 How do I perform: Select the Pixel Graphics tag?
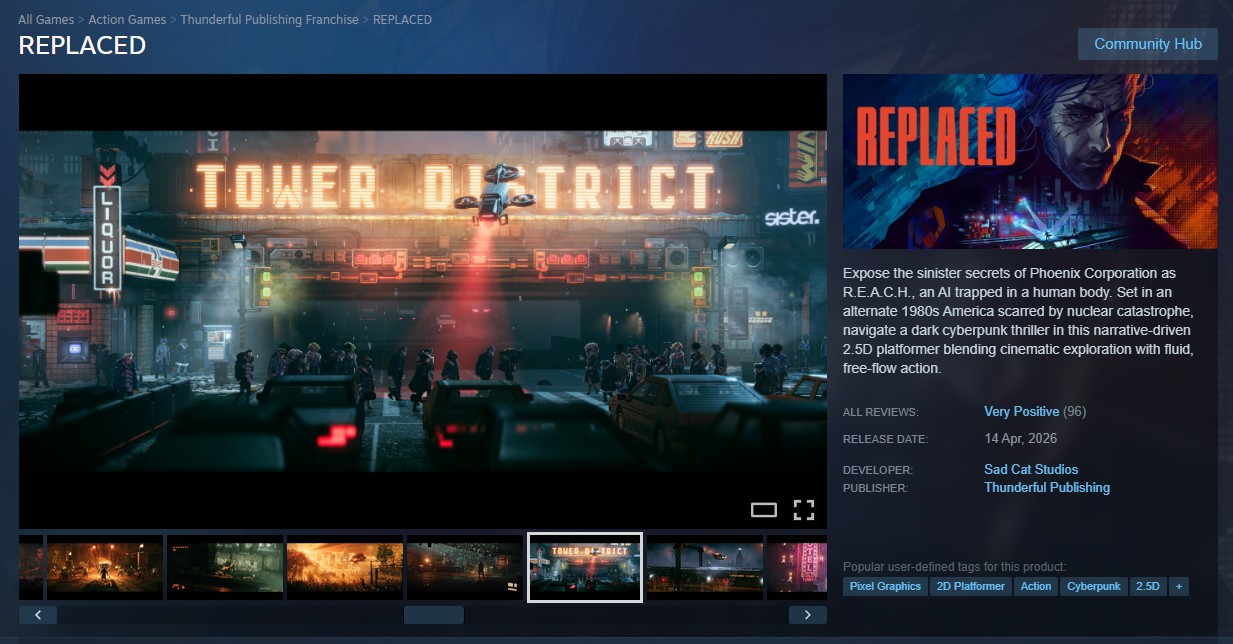[x=885, y=587]
